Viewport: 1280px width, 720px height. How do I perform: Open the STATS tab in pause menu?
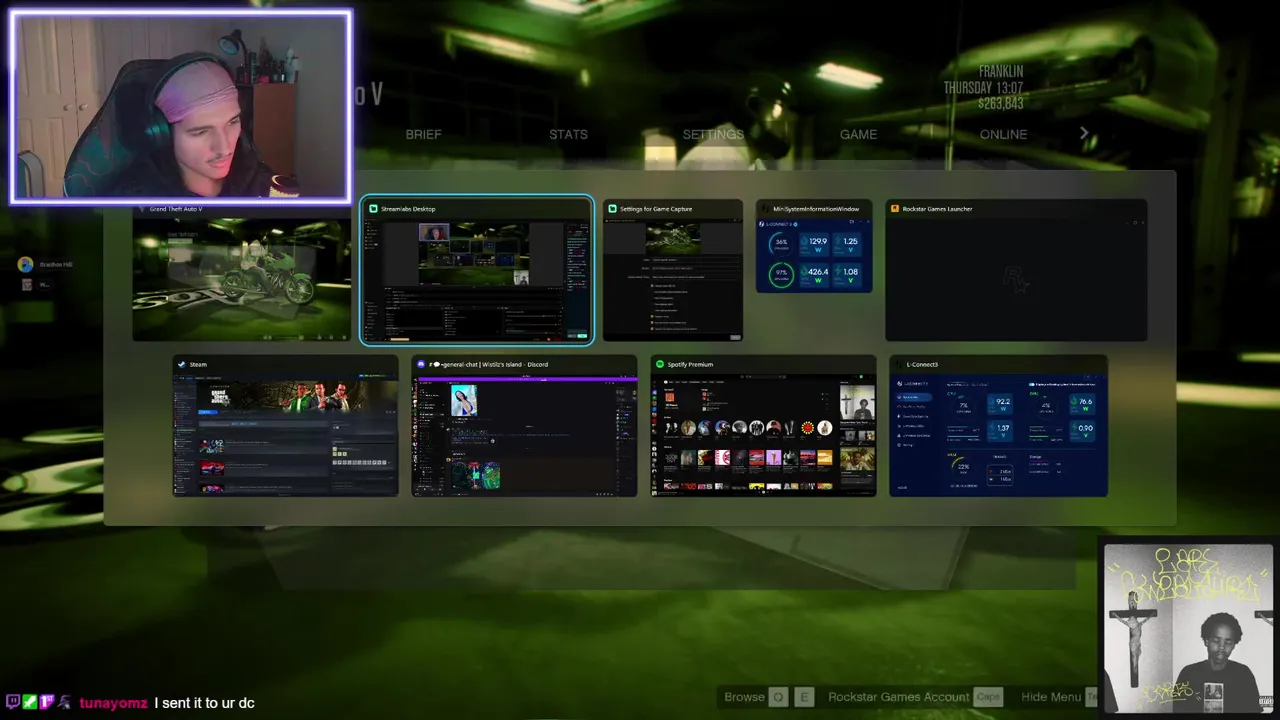[568, 134]
